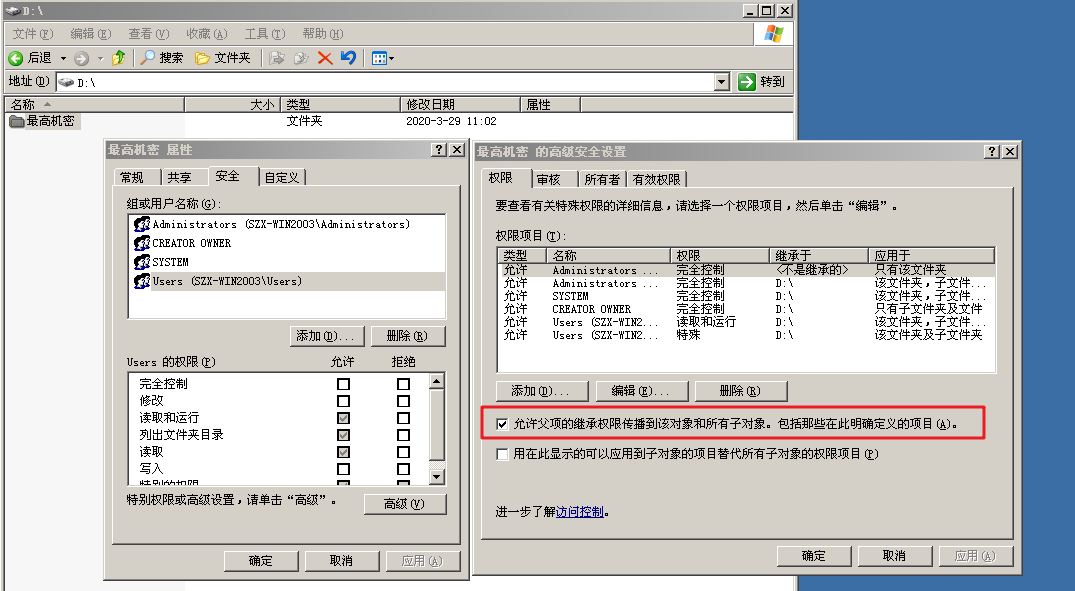Select CREATOR OWNER user icon
Screen dimensions: 1075x591
coord(142,243)
